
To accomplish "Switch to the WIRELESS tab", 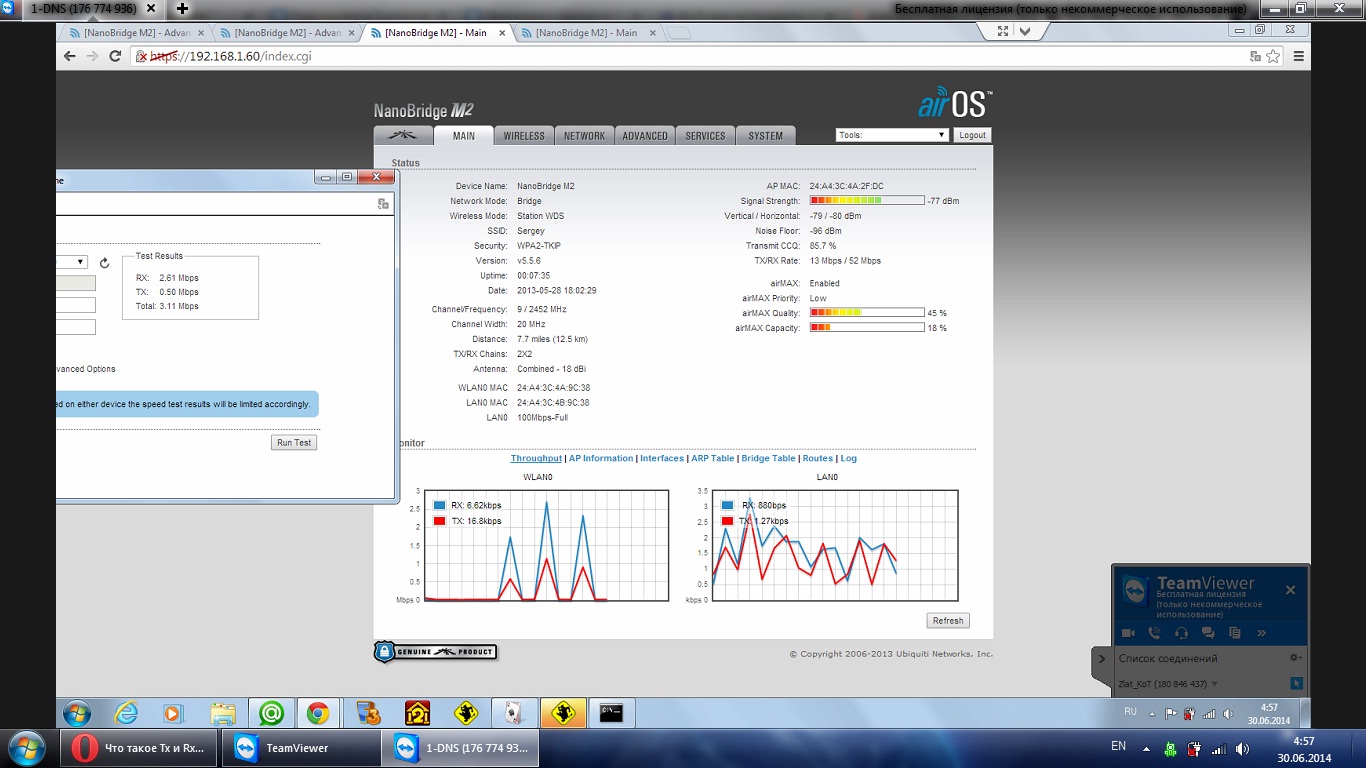I will [x=524, y=136].
